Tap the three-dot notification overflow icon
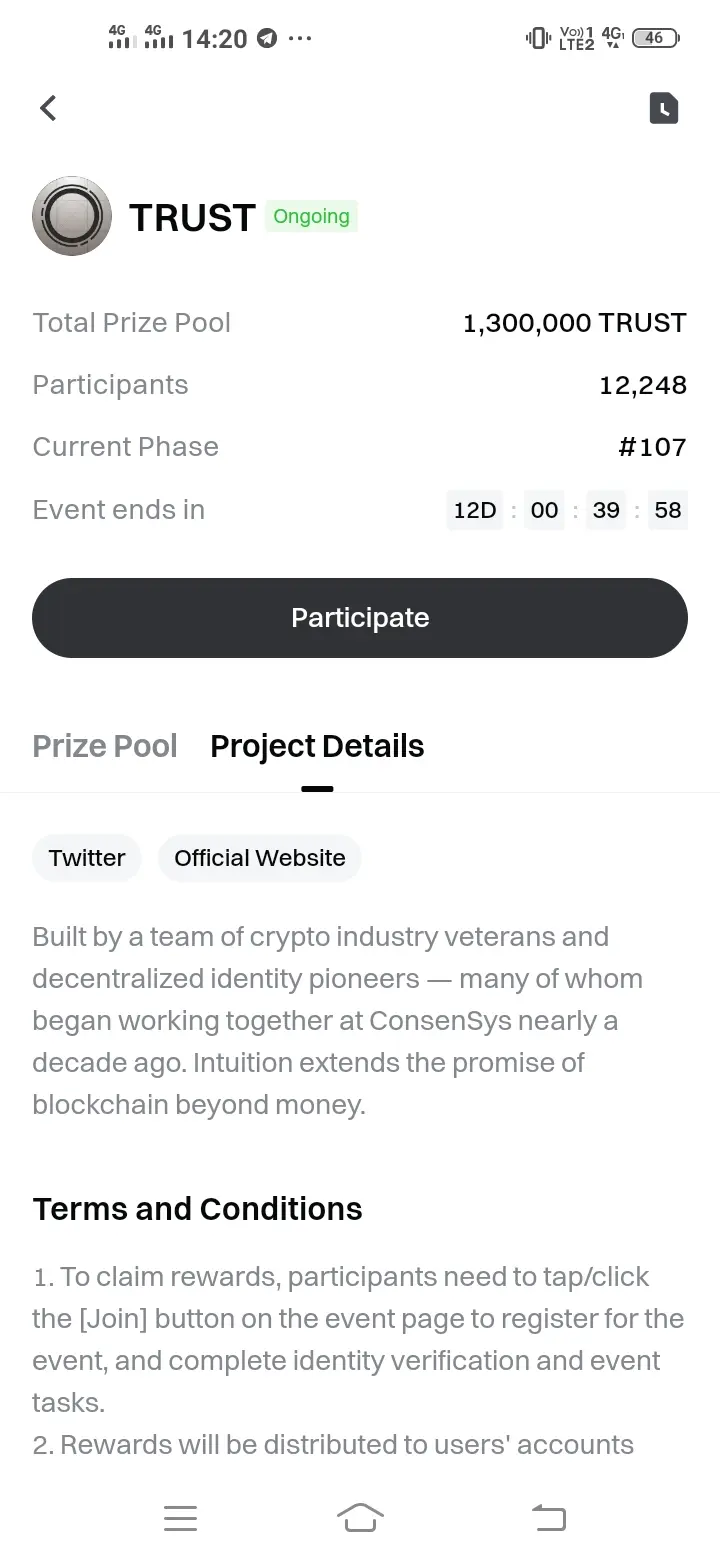 299,38
